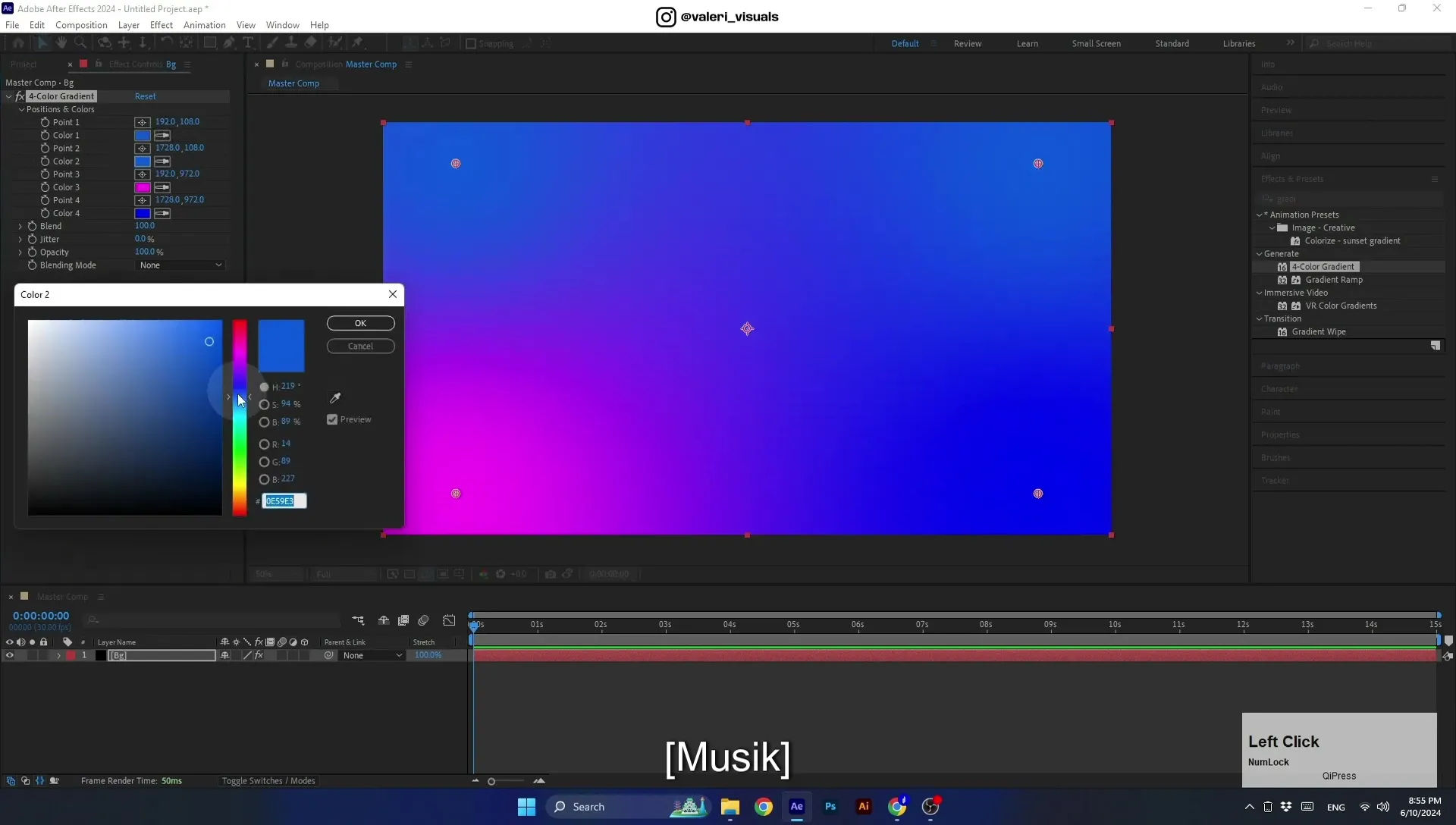The height and width of the screenshot is (825, 1456).
Task: Toggle stopwatch for Blend property
Action: tap(32, 226)
